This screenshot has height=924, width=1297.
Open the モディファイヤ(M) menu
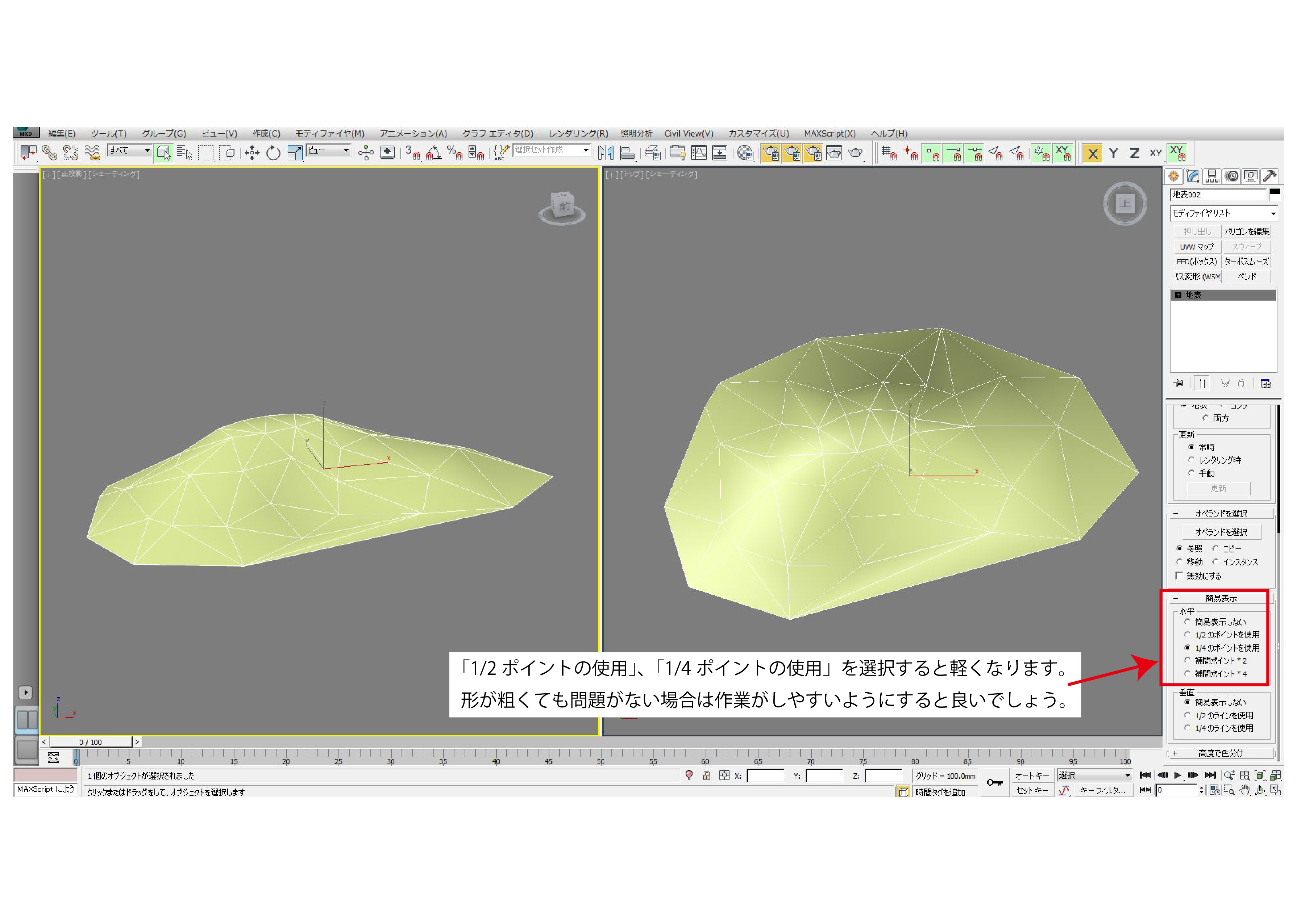pyautogui.click(x=329, y=134)
